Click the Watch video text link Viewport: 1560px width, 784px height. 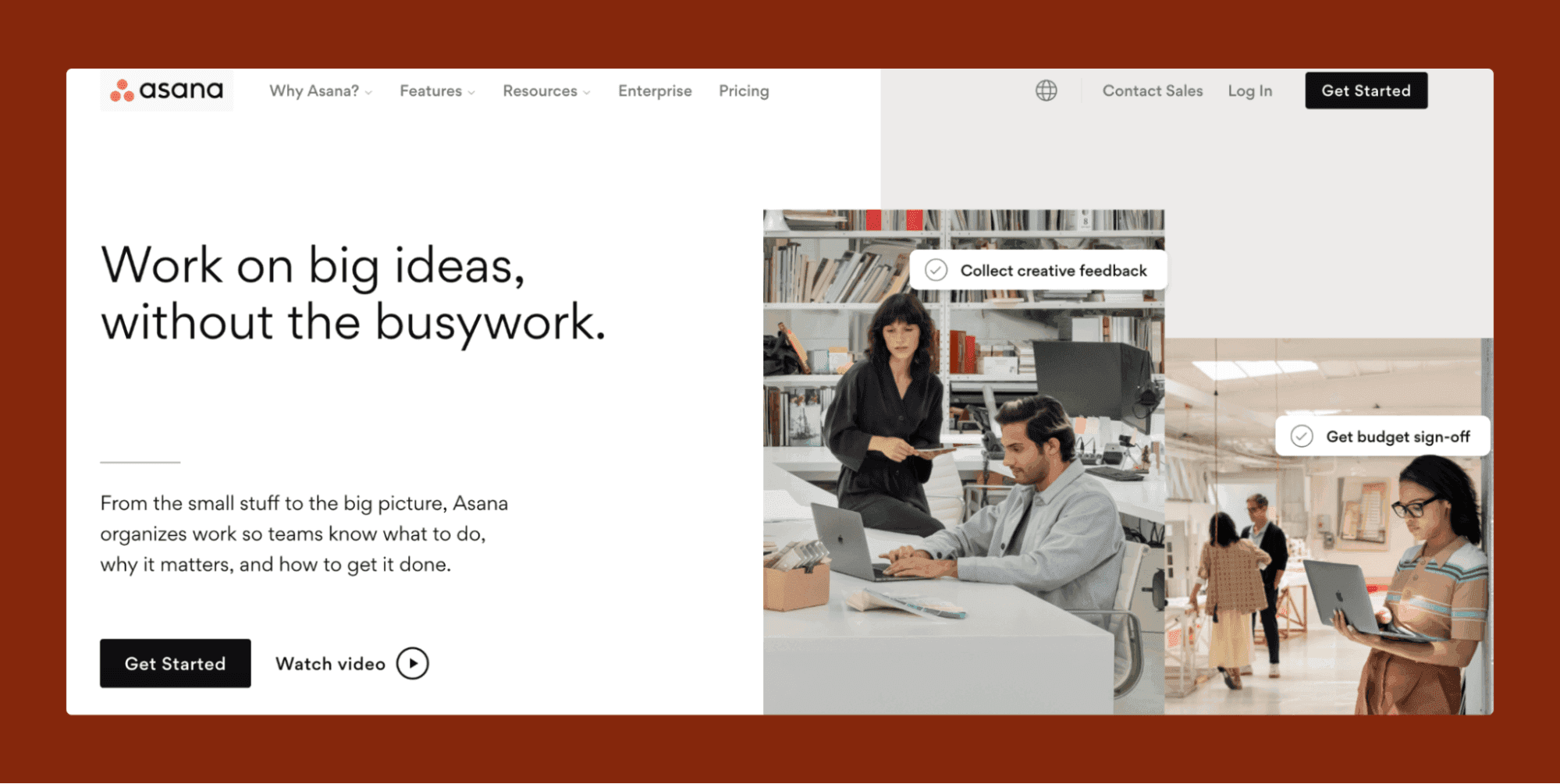pos(330,664)
